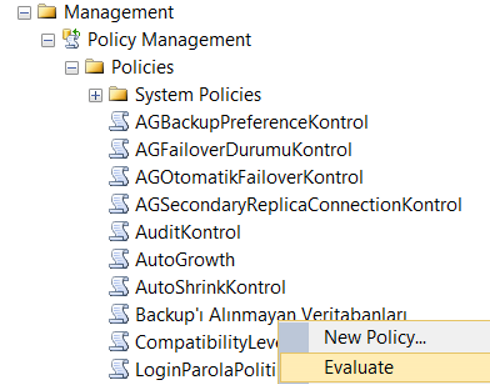Click the System Policies folder icon
This screenshot has height=384, width=490.
[118, 94]
